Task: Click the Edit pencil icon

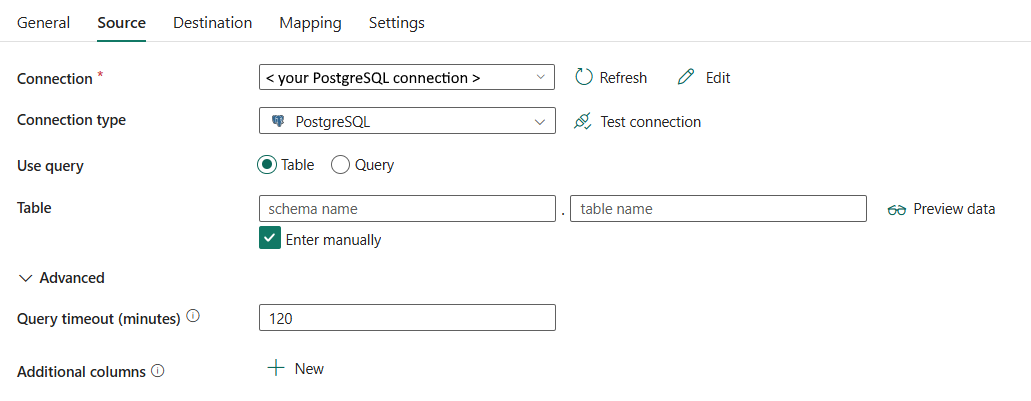Action: pyautogui.click(x=685, y=77)
